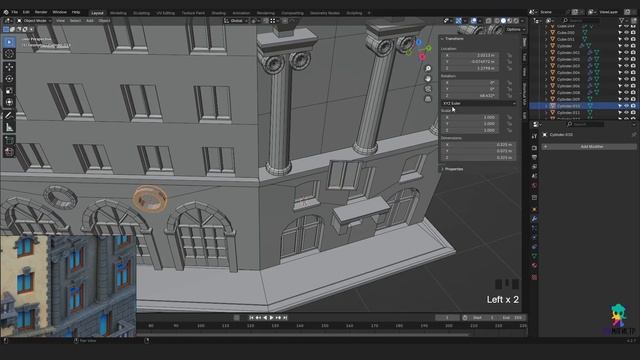Activate the Scale tool
The height and width of the screenshot is (360, 640).
(x=9, y=91)
